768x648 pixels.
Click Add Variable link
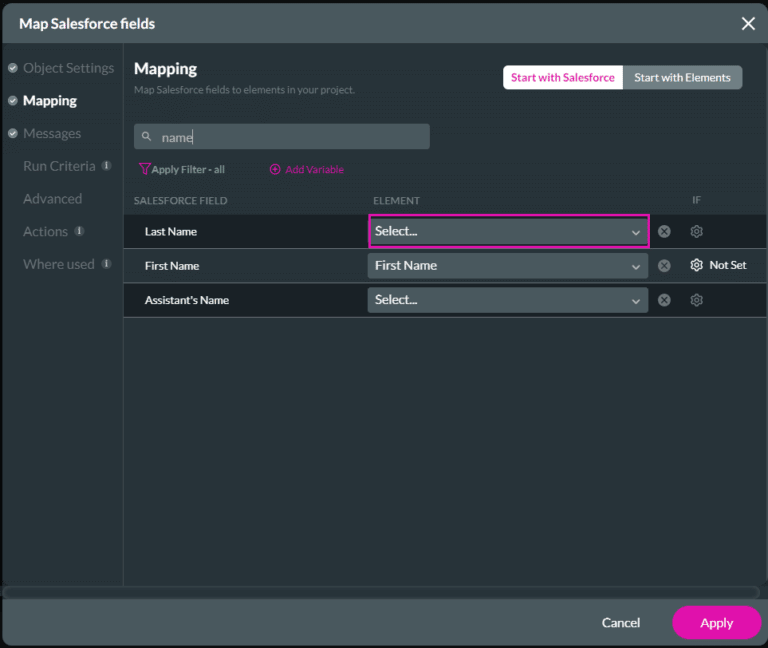(307, 170)
